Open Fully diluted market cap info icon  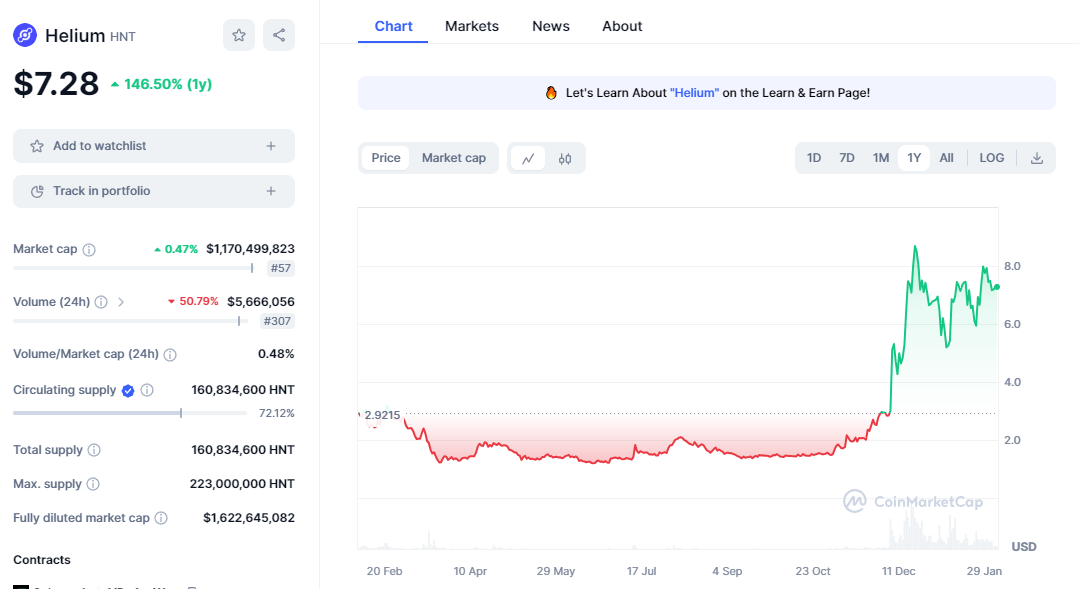[x=161, y=518]
